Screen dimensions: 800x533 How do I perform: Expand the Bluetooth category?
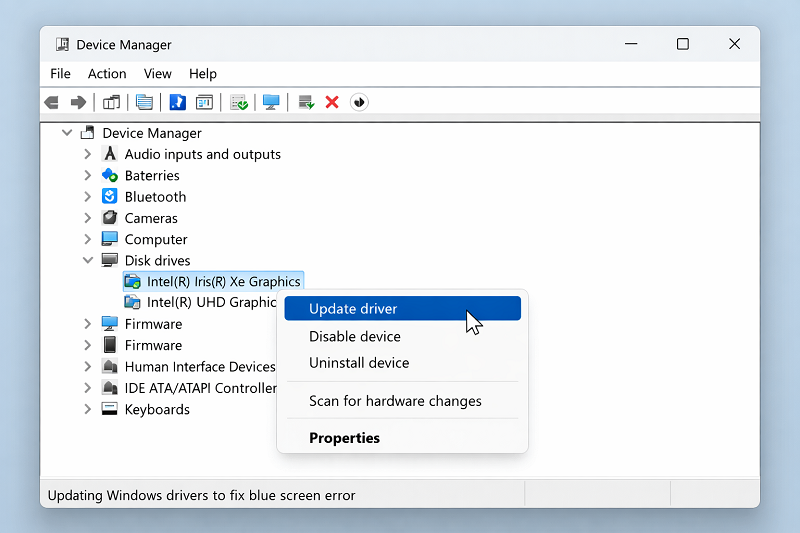point(88,197)
